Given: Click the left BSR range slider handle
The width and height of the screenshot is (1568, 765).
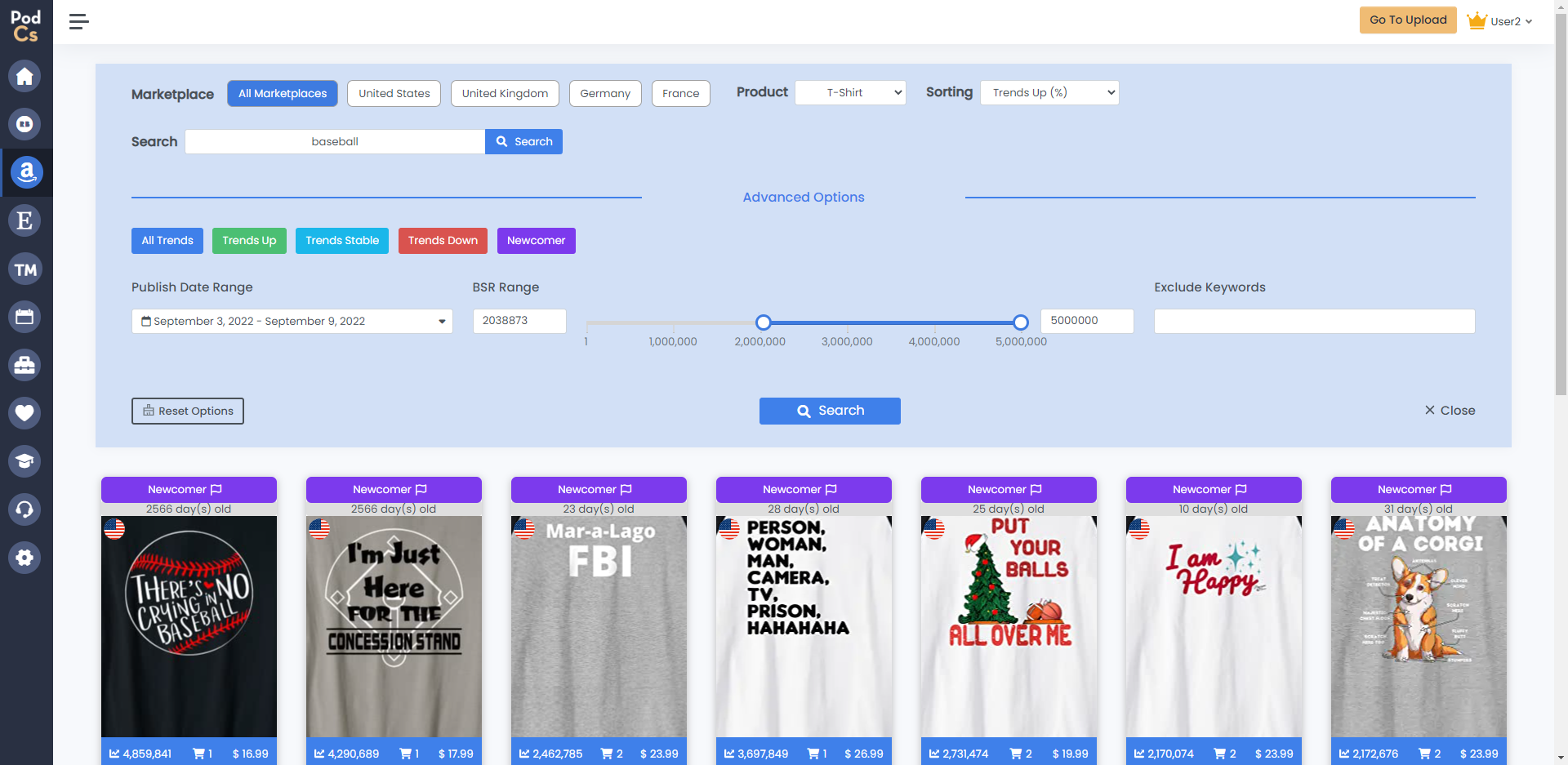Looking at the screenshot, I should coord(764,322).
